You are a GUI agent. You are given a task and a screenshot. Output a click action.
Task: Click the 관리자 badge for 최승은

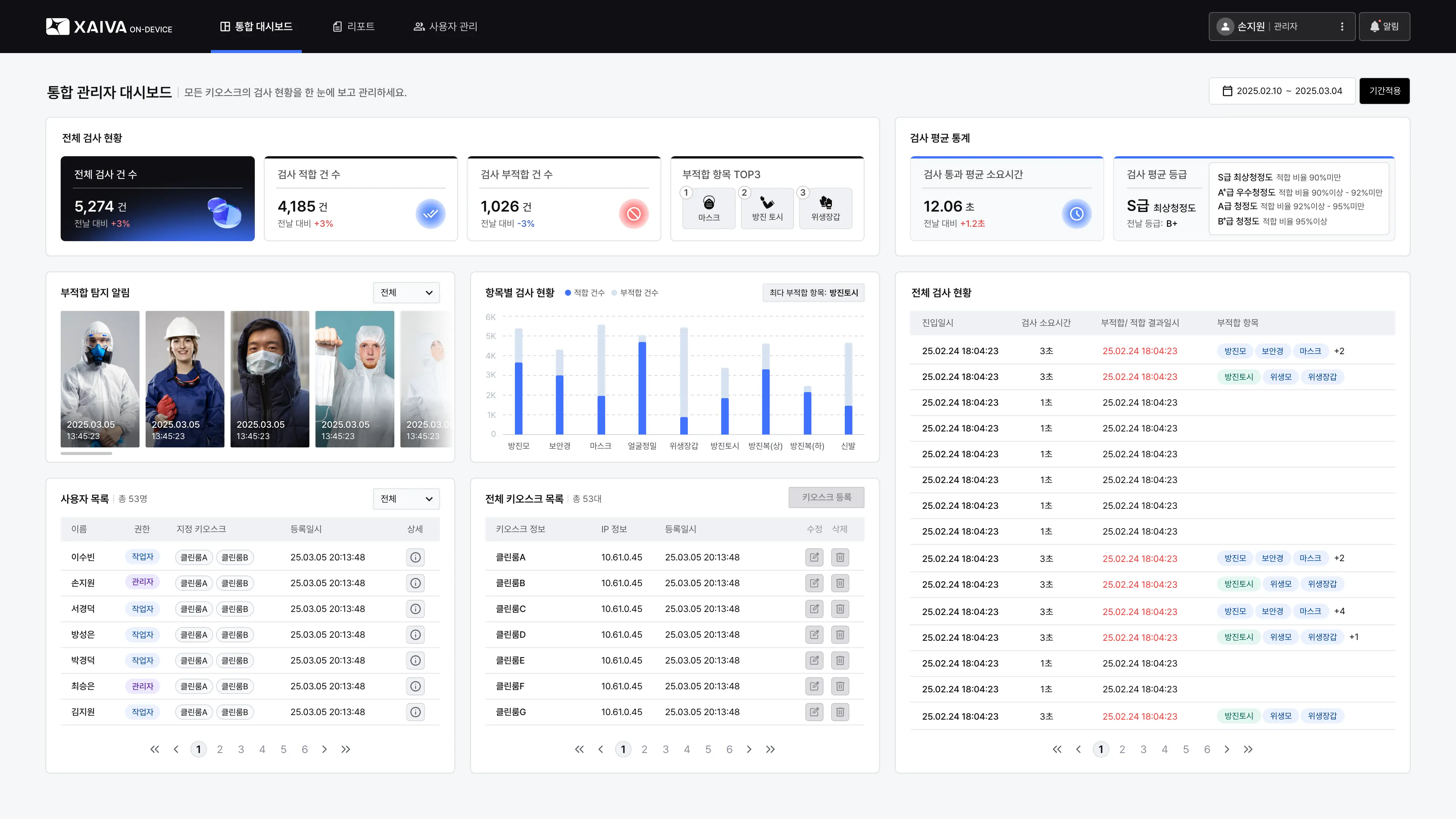pyautogui.click(x=143, y=687)
